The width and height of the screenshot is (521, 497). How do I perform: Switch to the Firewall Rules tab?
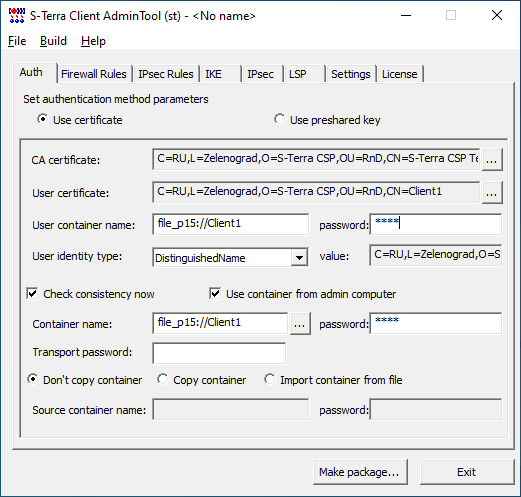[94, 74]
